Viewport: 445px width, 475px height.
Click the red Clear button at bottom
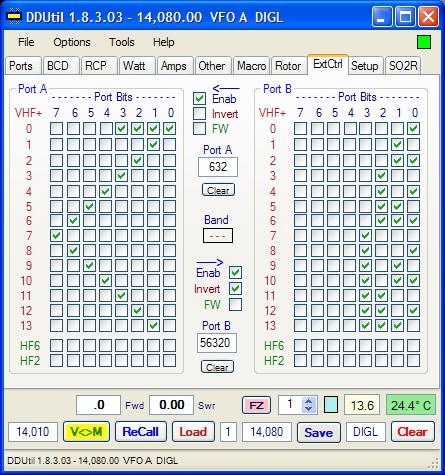pyautogui.click(x=413, y=432)
